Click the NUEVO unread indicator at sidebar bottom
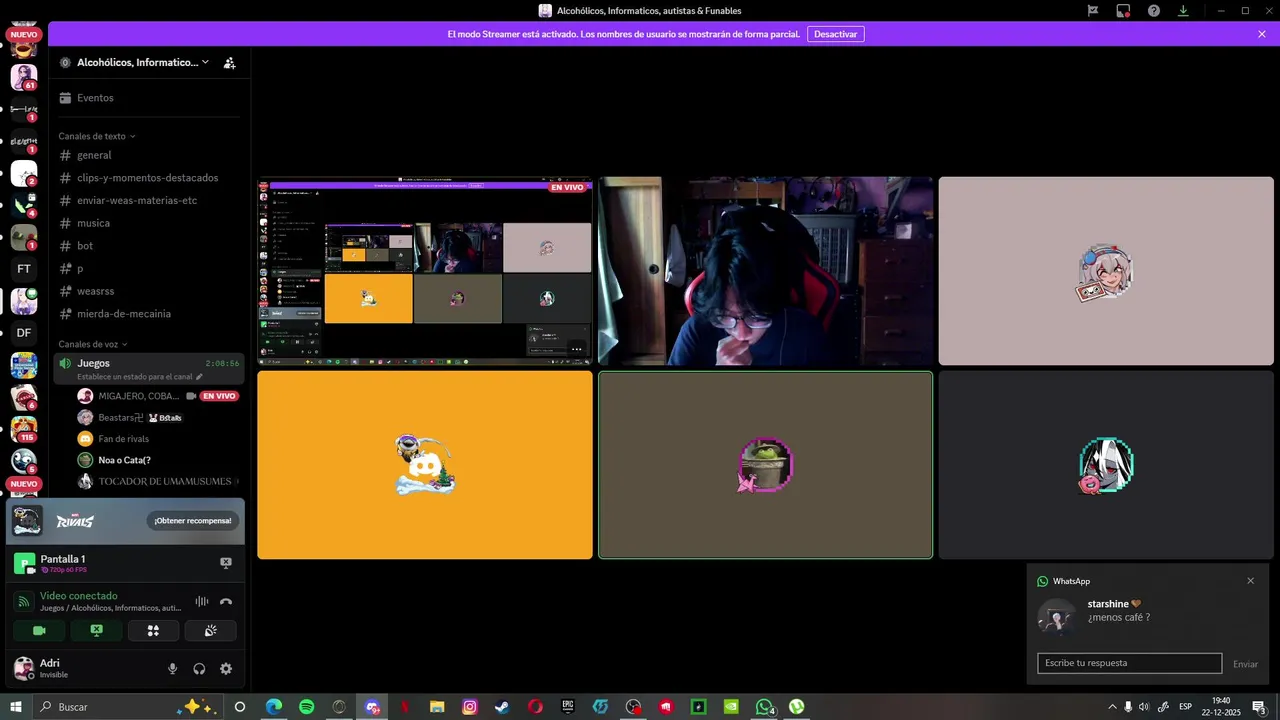This screenshot has height=720, width=1280. (24, 484)
